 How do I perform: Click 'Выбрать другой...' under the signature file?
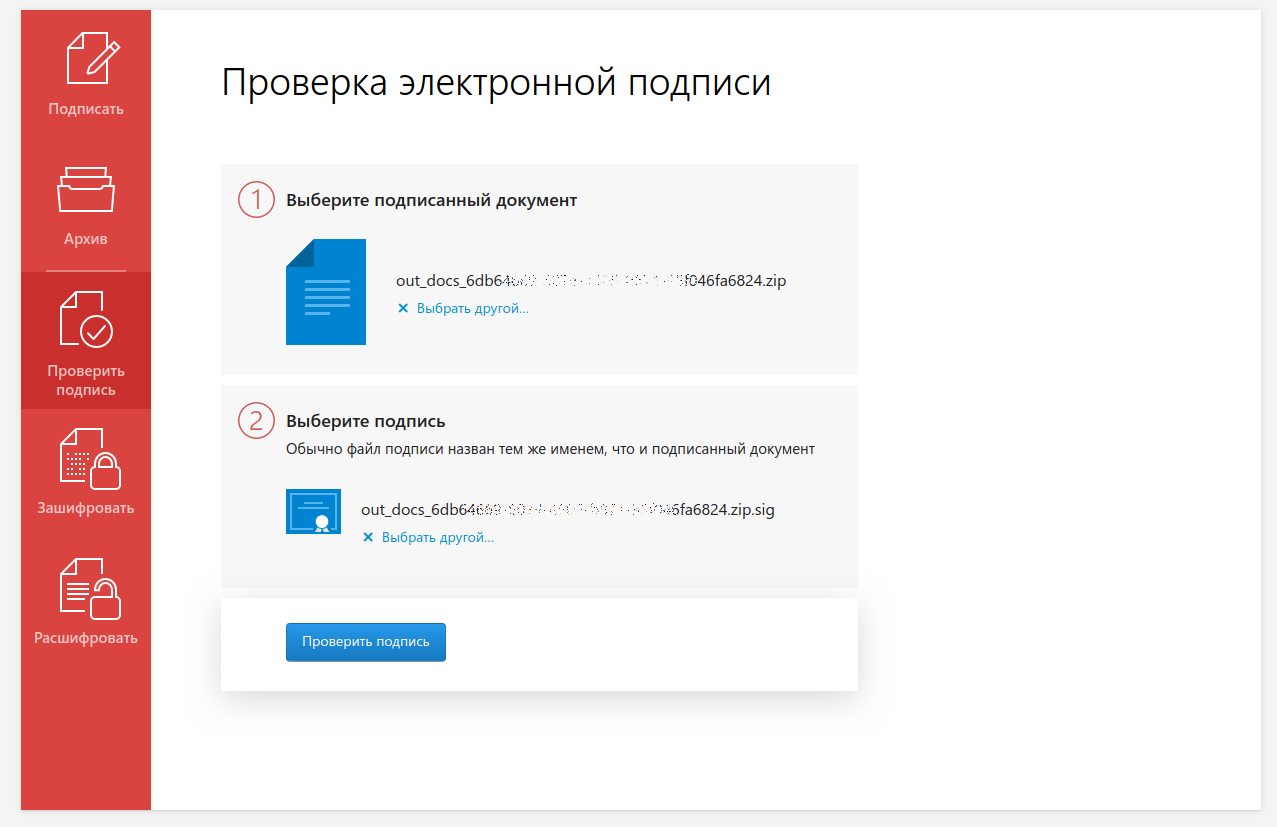point(437,538)
